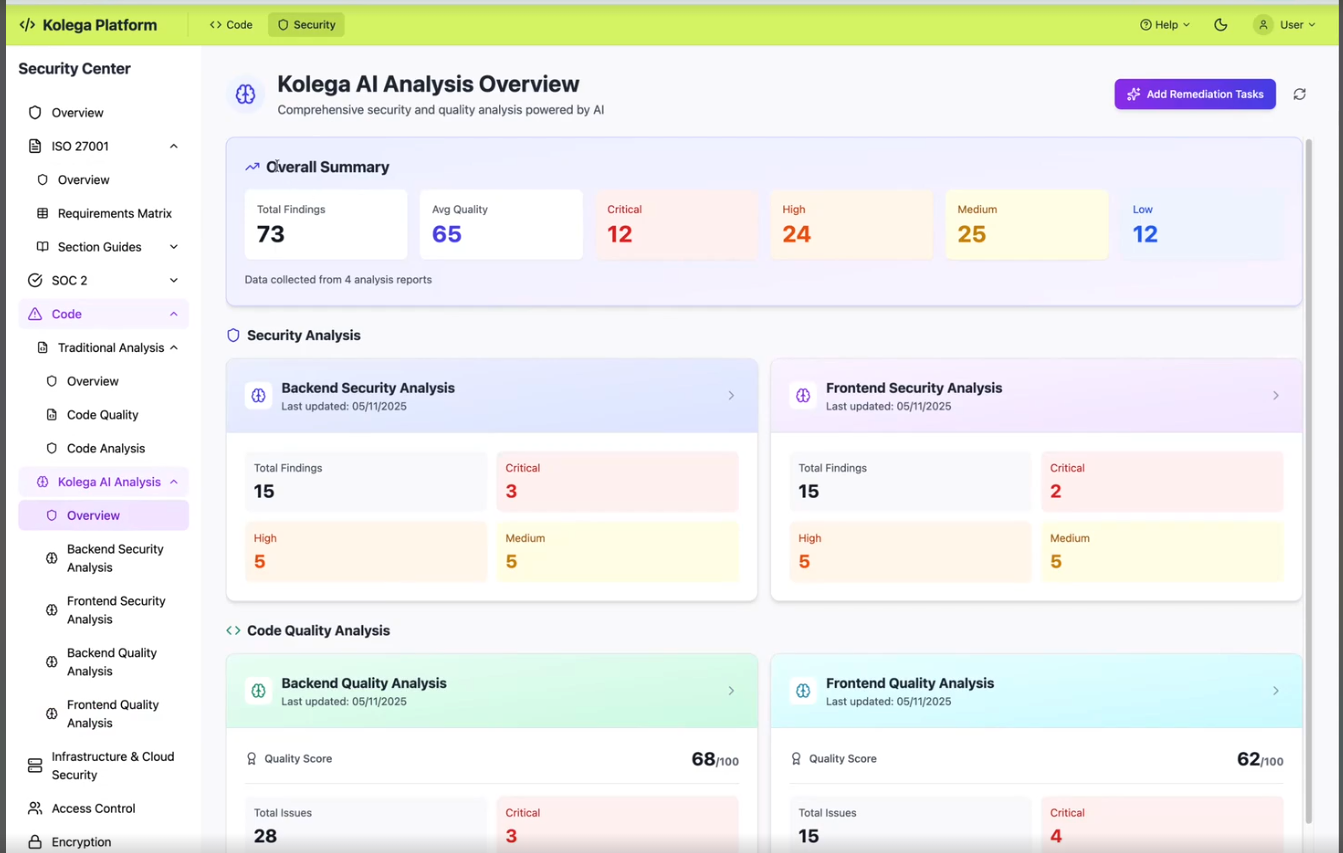The height and width of the screenshot is (853, 1343).
Task: Click the code brackets icon beside Code Quality Analysis
Action: point(233,630)
